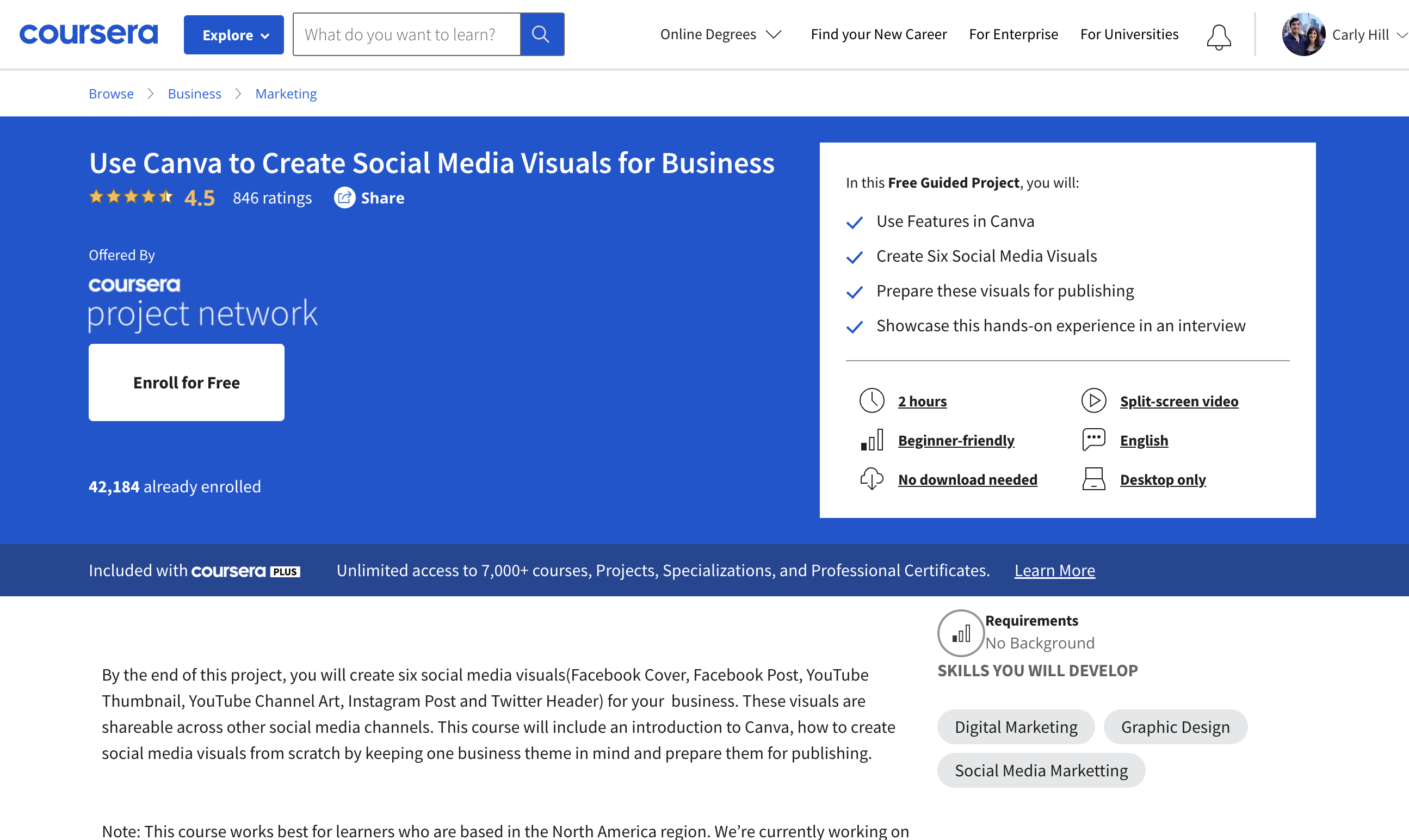The height and width of the screenshot is (840, 1409).
Task: Expand the Online Degrees menu
Action: [720, 34]
